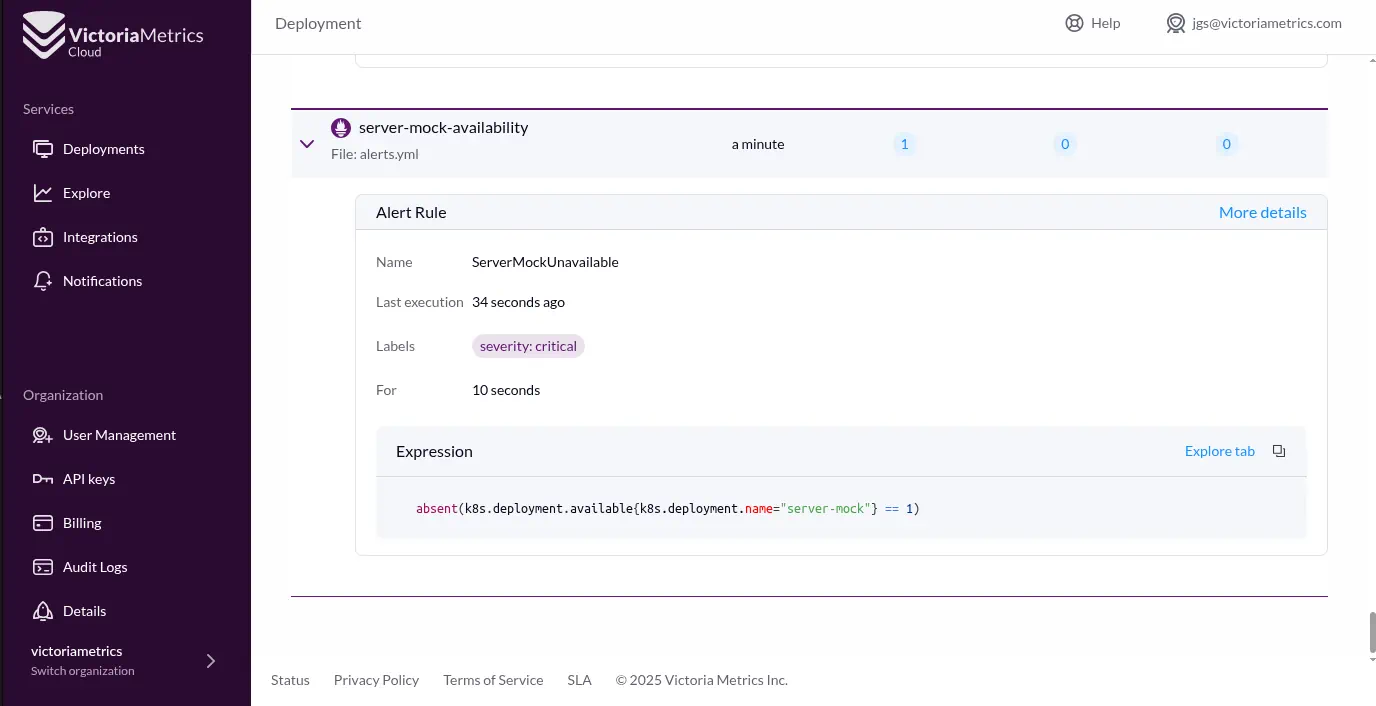Open More details for the alert rule

1262,212
